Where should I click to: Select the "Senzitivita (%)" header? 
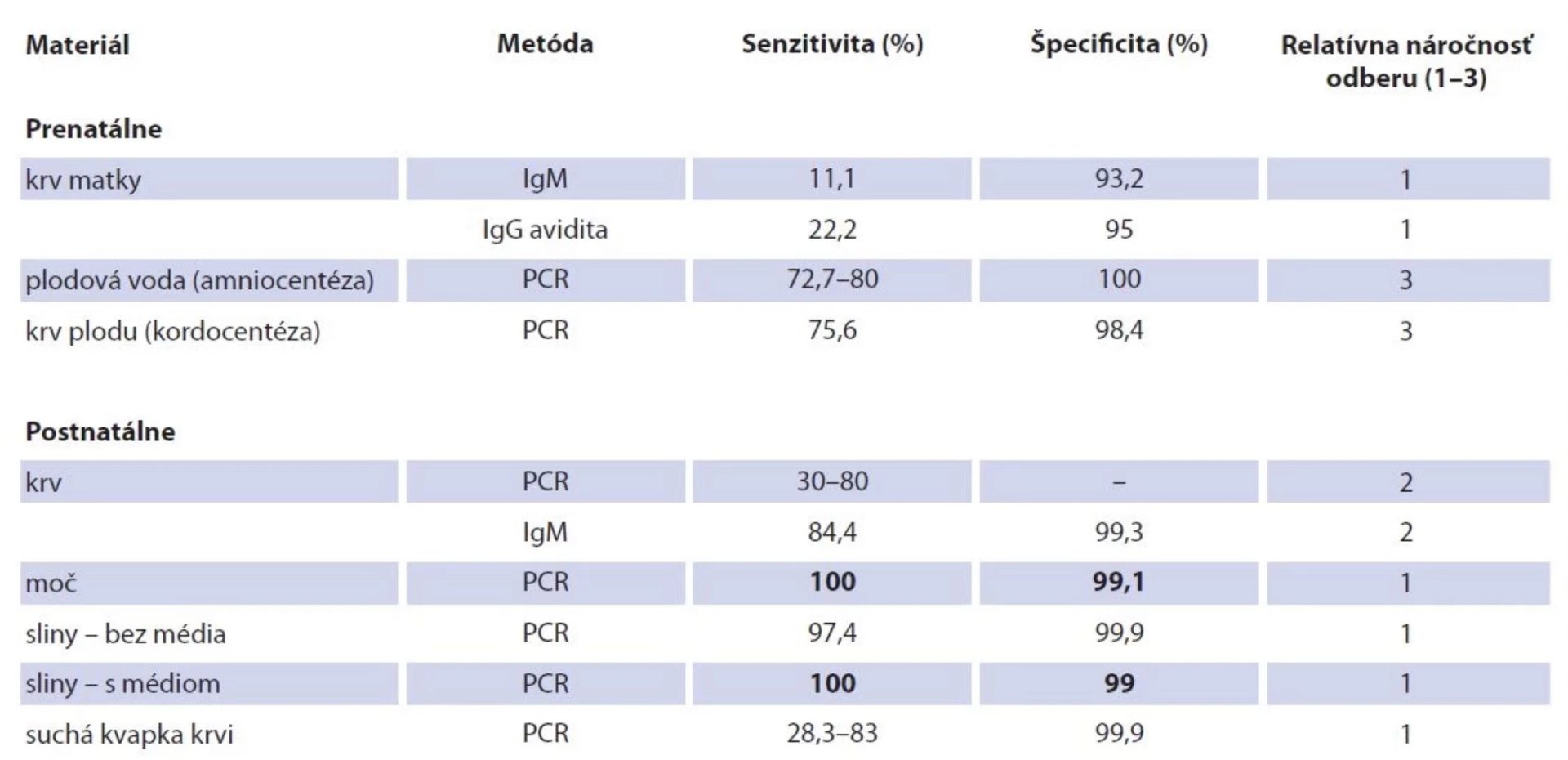coord(832,43)
